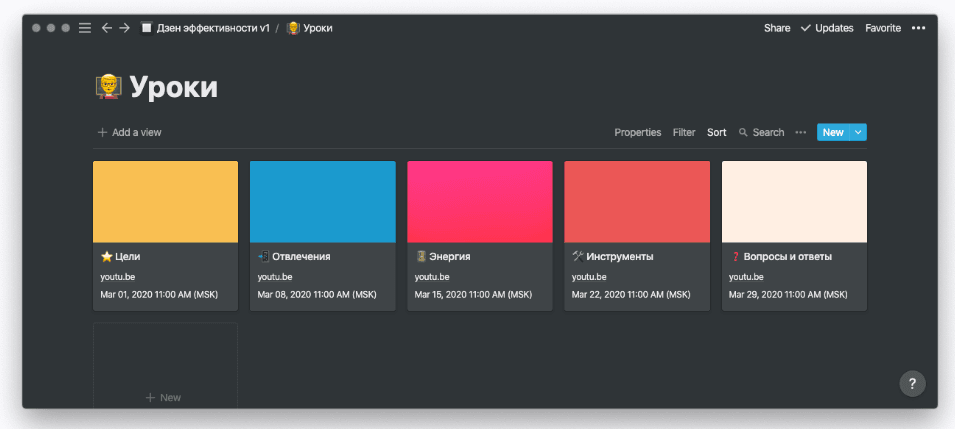Open the blue cover of Отвлечения card
This screenshot has height=429, width=955.
322,202
